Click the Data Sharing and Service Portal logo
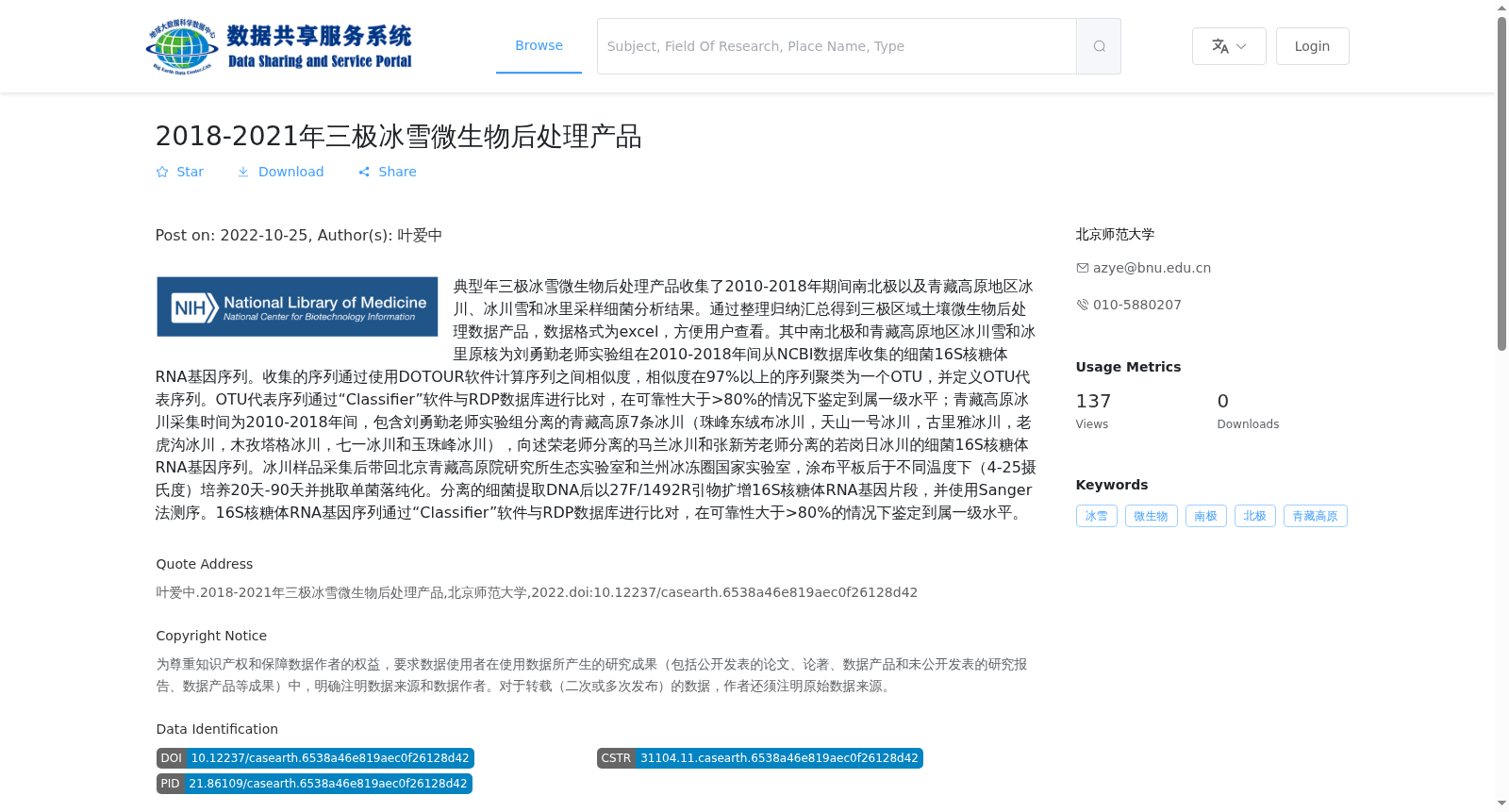This screenshot has width=1509, height=812. [x=279, y=46]
